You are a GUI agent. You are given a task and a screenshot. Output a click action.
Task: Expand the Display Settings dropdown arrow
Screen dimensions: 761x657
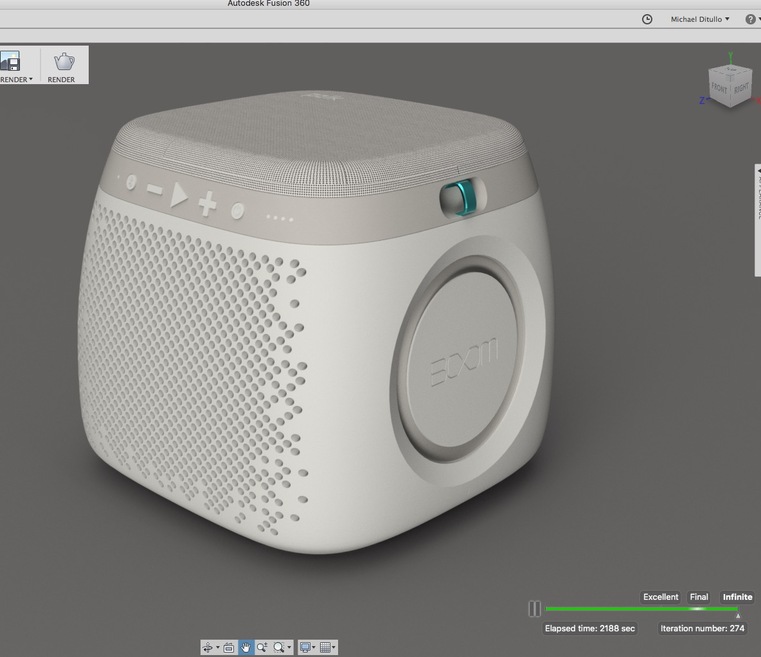click(314, 647)
